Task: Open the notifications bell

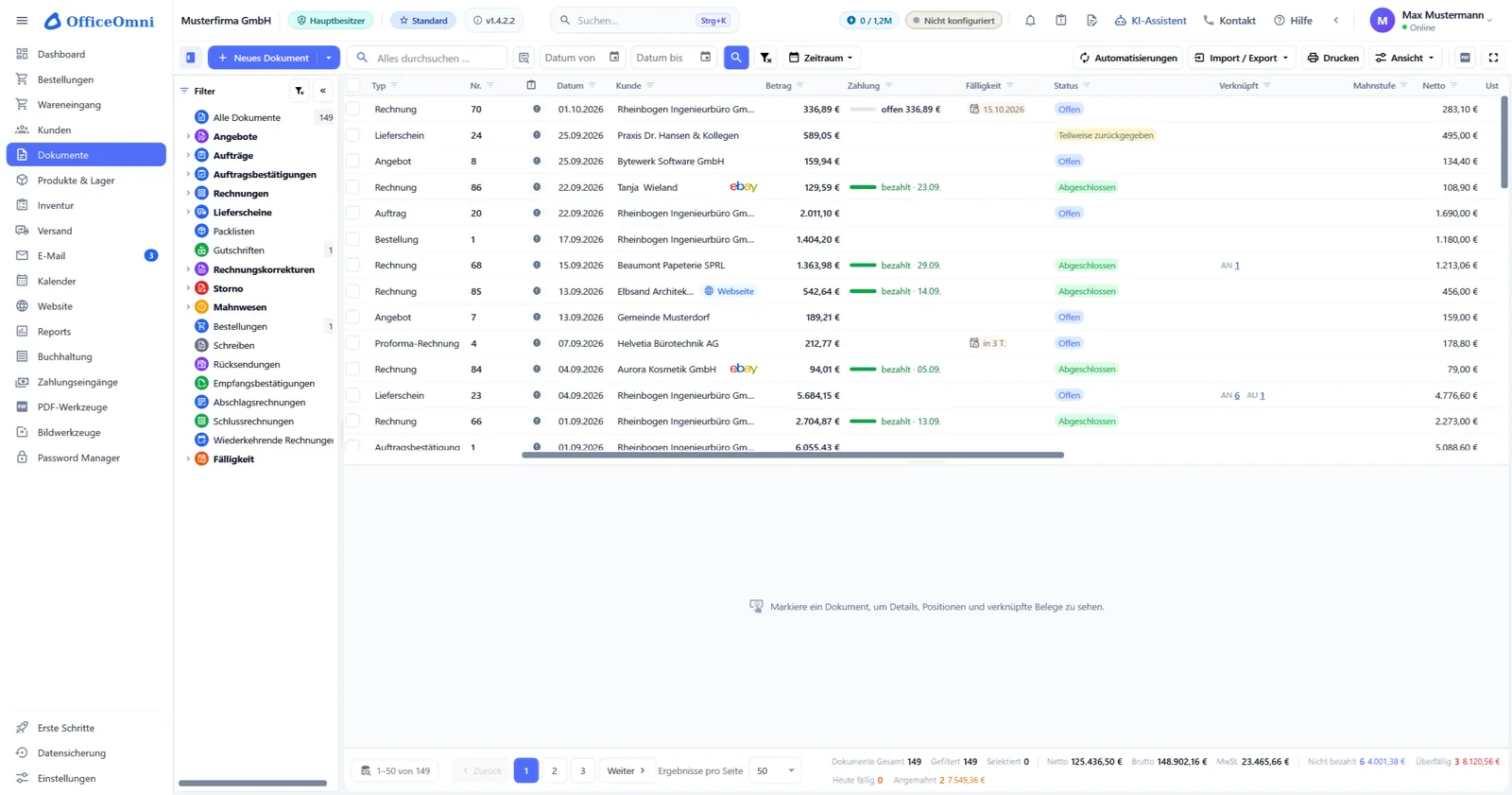Action: click(x=1030, y=20)
